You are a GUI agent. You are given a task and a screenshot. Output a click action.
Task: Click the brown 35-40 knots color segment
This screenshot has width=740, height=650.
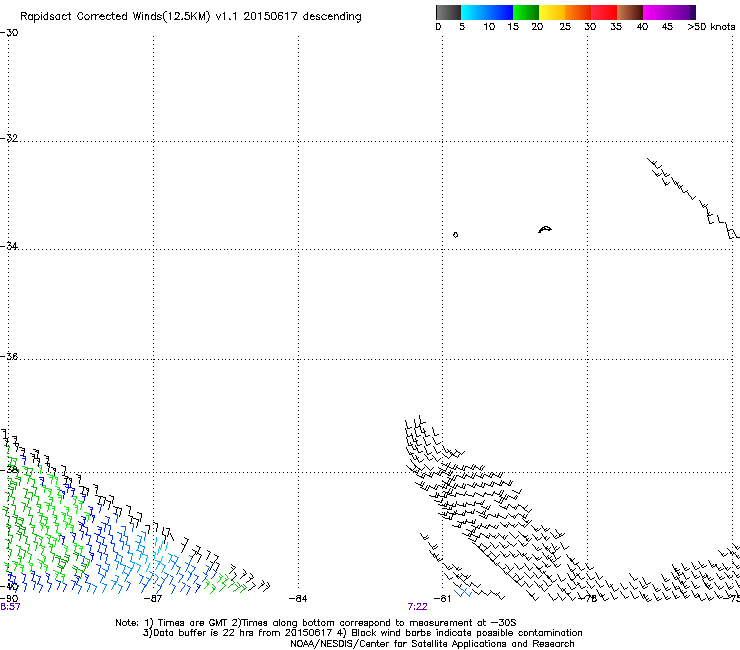pyautogui.click(x=630, y=12)
